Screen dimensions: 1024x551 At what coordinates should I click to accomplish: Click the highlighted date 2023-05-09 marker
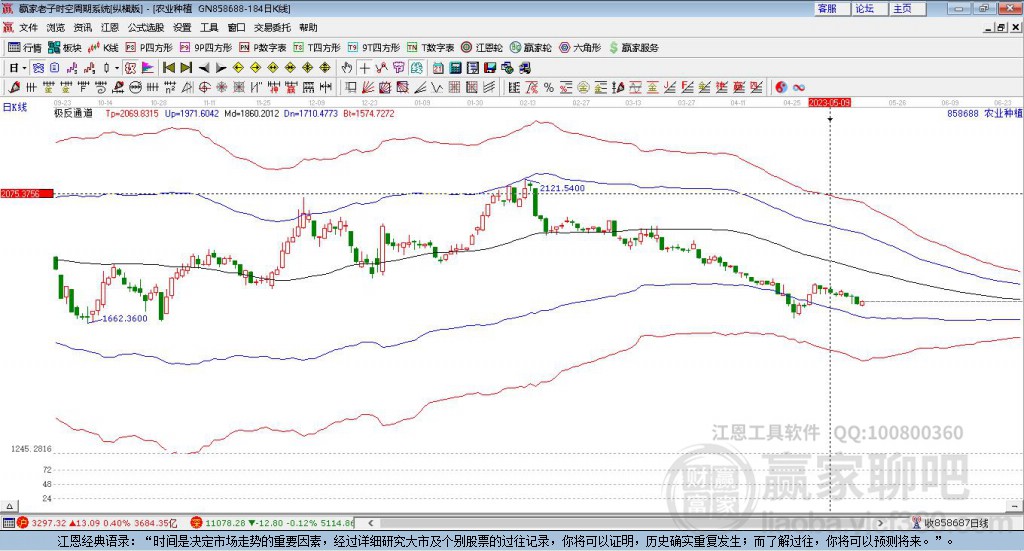pos(829,102)
